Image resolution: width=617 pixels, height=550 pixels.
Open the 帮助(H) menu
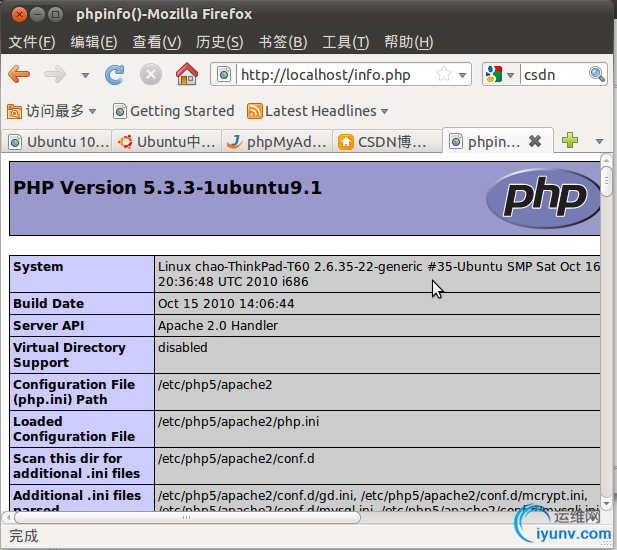409,42
